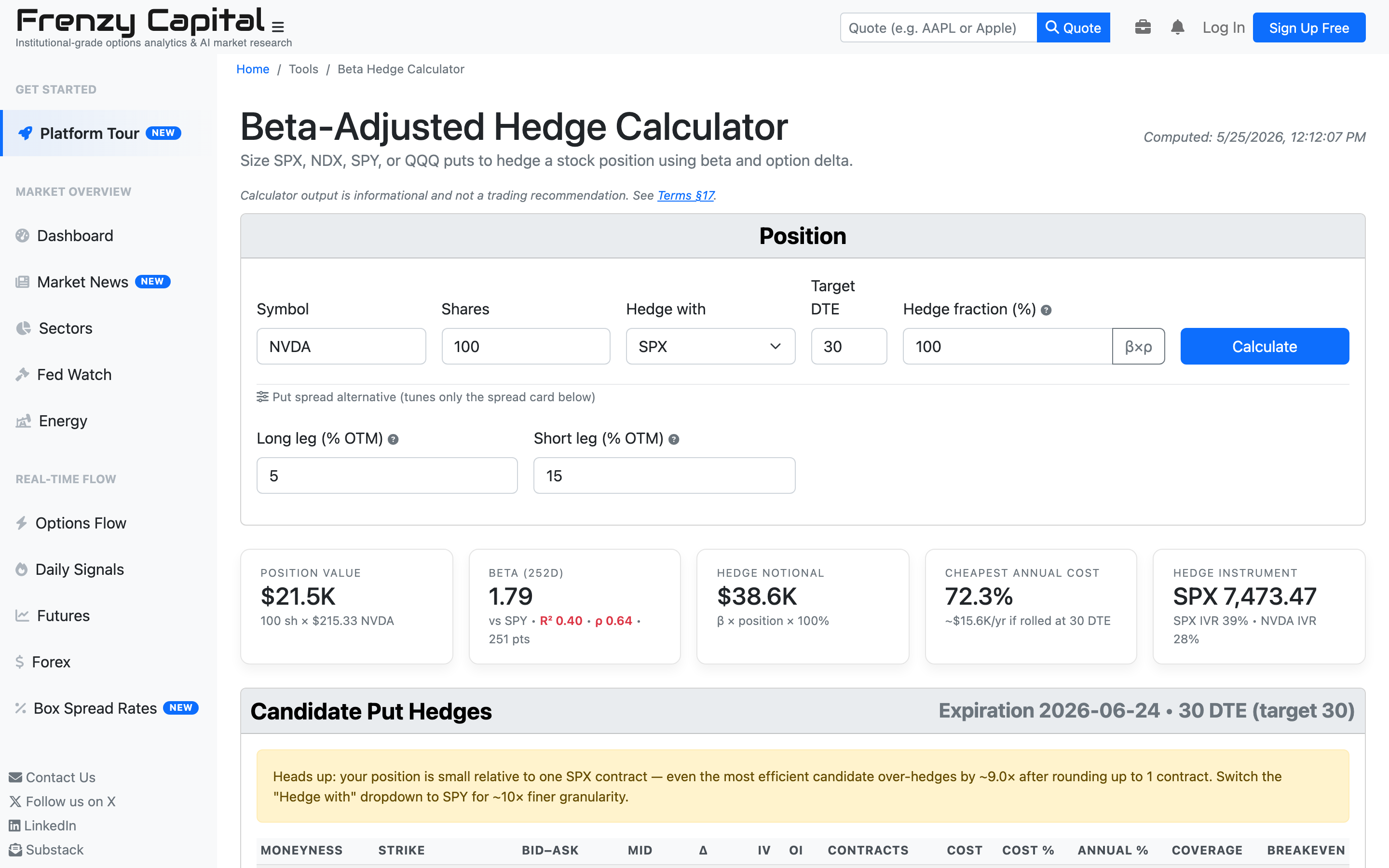Click the sliders icon beside Put spread alternative

[x=262, y=397]
